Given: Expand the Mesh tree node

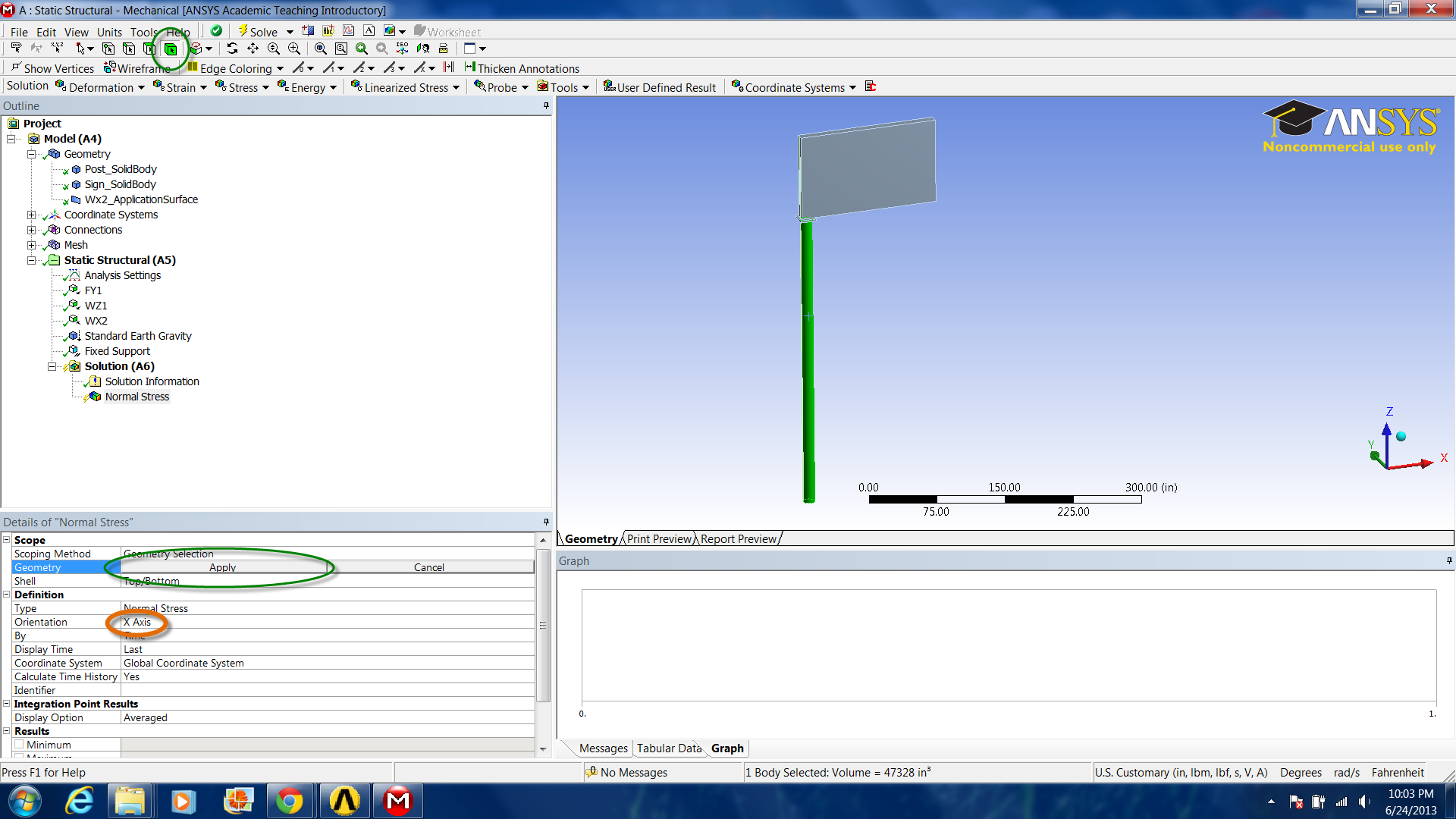Looking at the screenshot, I should 31,245.
